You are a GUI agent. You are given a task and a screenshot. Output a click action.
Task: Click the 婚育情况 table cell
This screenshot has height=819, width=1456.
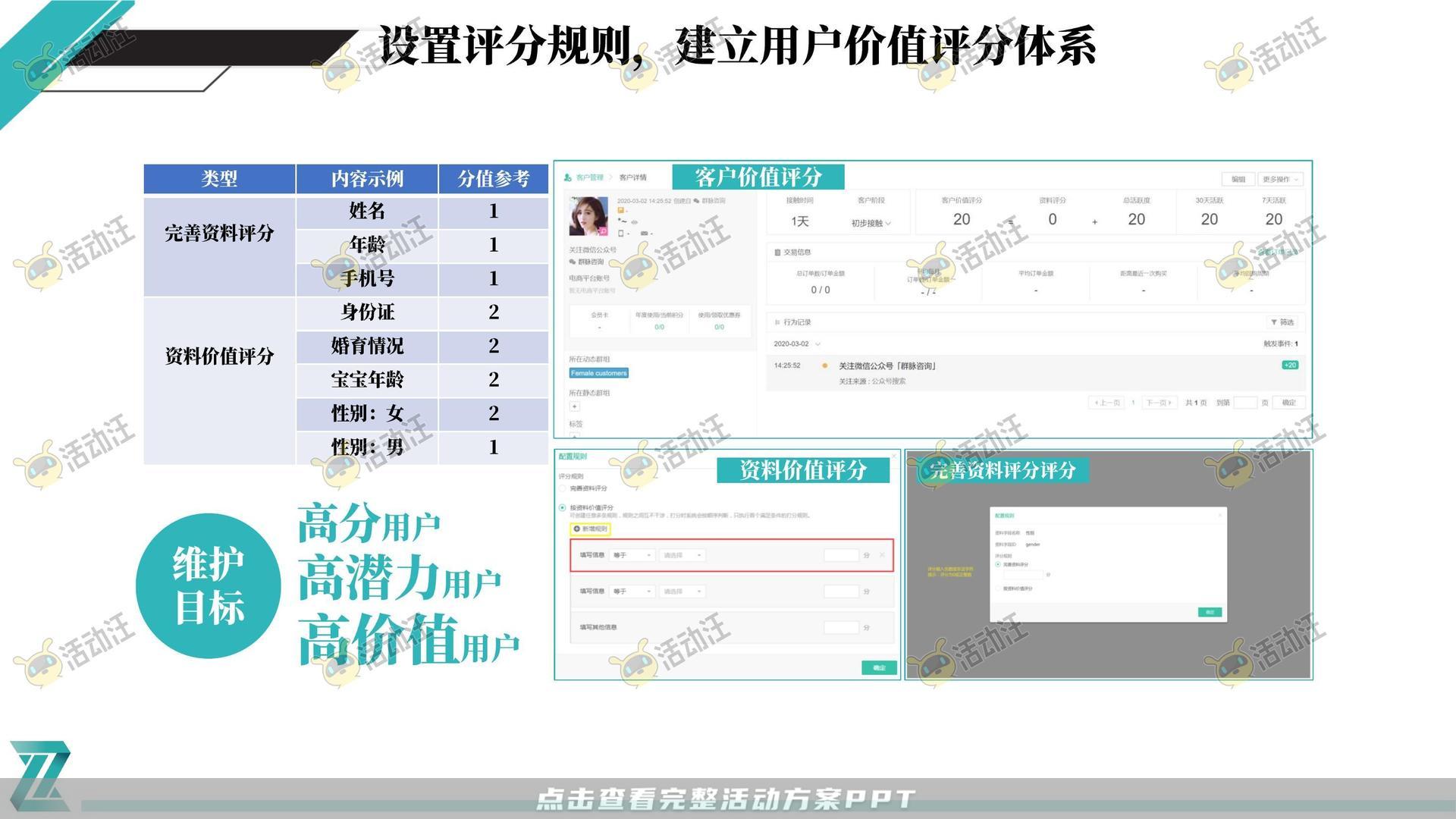tap(367, 346)
